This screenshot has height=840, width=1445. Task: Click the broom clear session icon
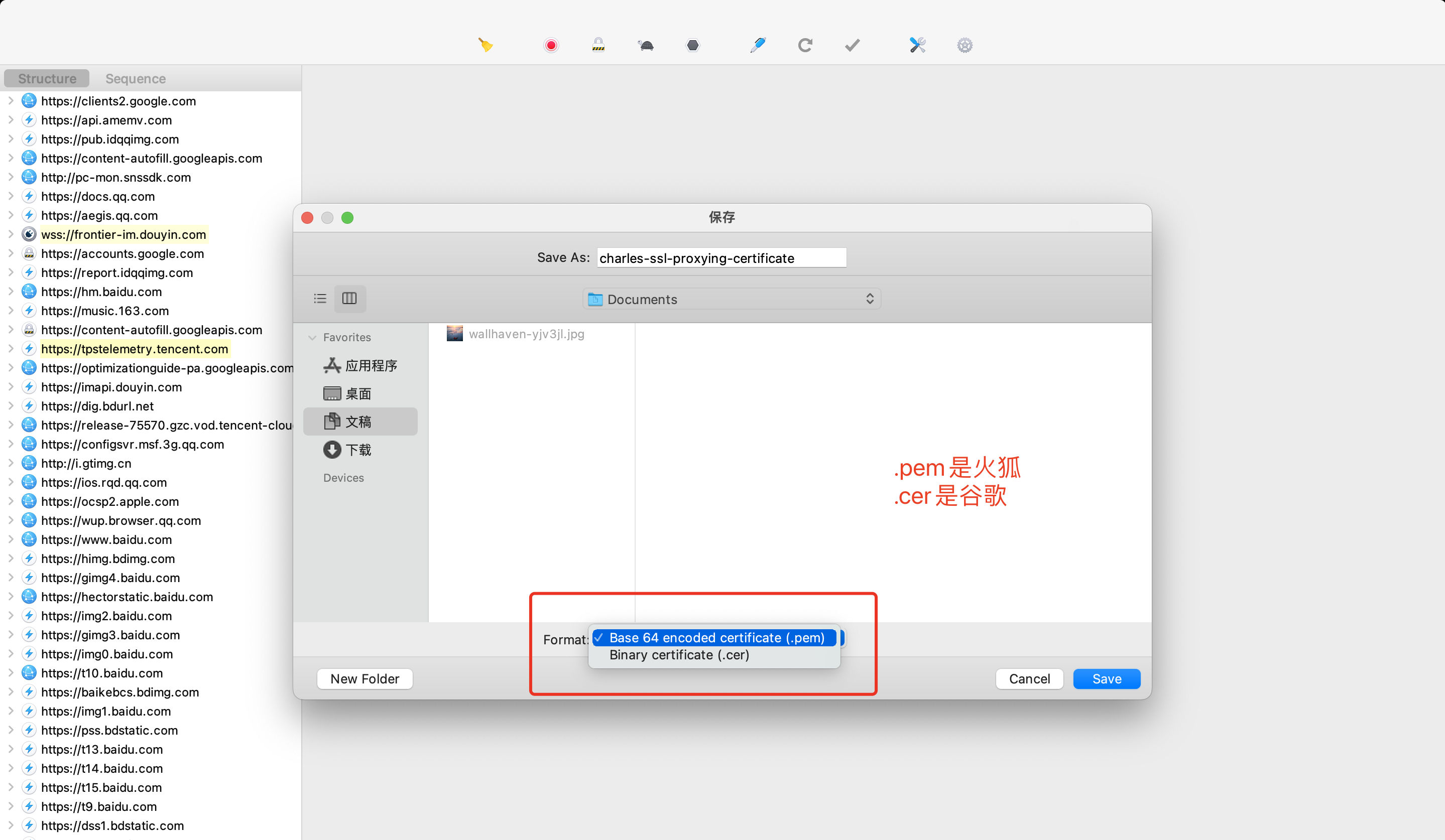pyautogui.click(x=485, y=45)
